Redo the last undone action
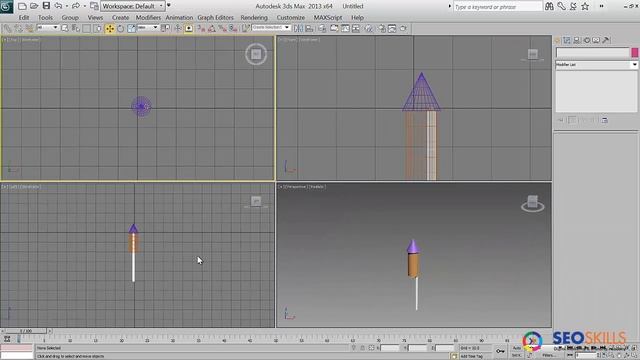Viewport: 640px width, 360px height. tap(76, 6)
